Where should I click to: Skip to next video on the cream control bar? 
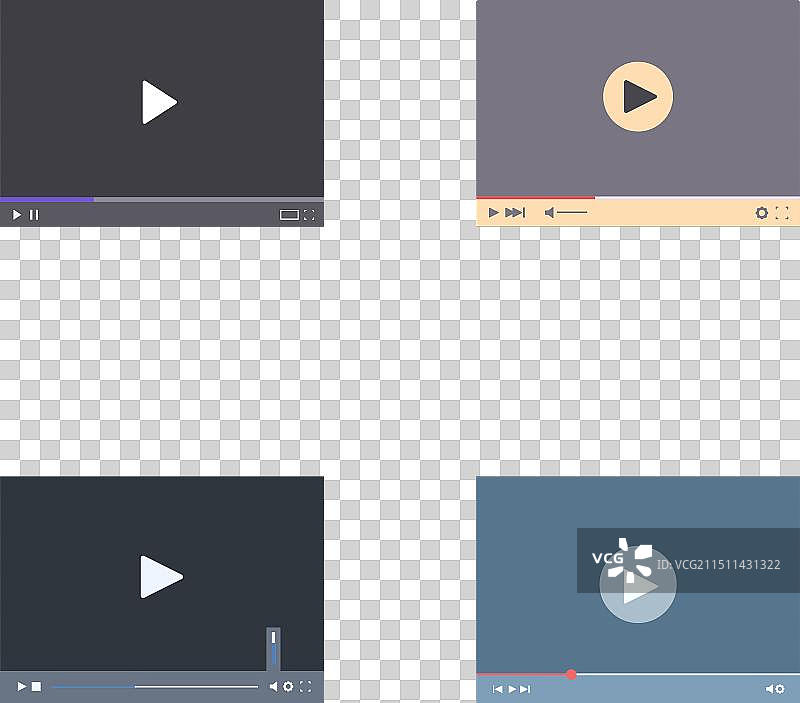pyautogui.click(x=515, y=212)
